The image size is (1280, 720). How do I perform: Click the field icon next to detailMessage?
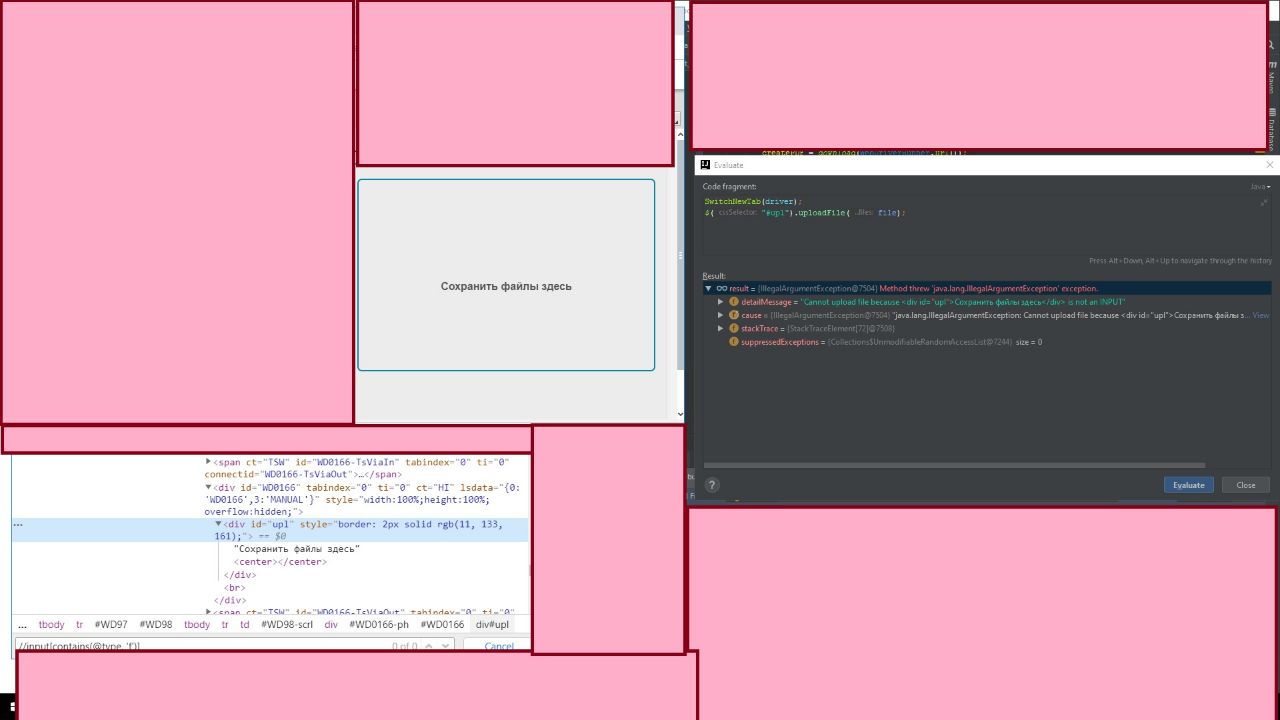[733, 302]
